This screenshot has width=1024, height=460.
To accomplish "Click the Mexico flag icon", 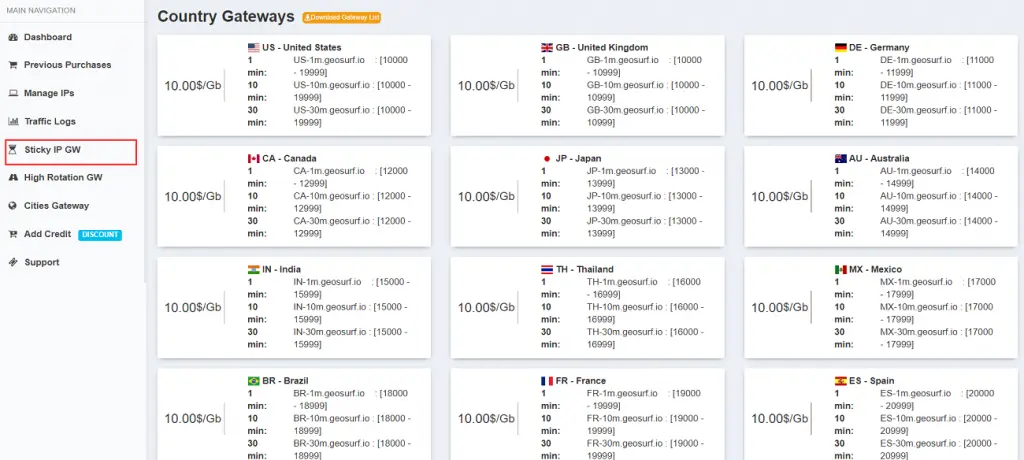I will click(x=840, y=270).
